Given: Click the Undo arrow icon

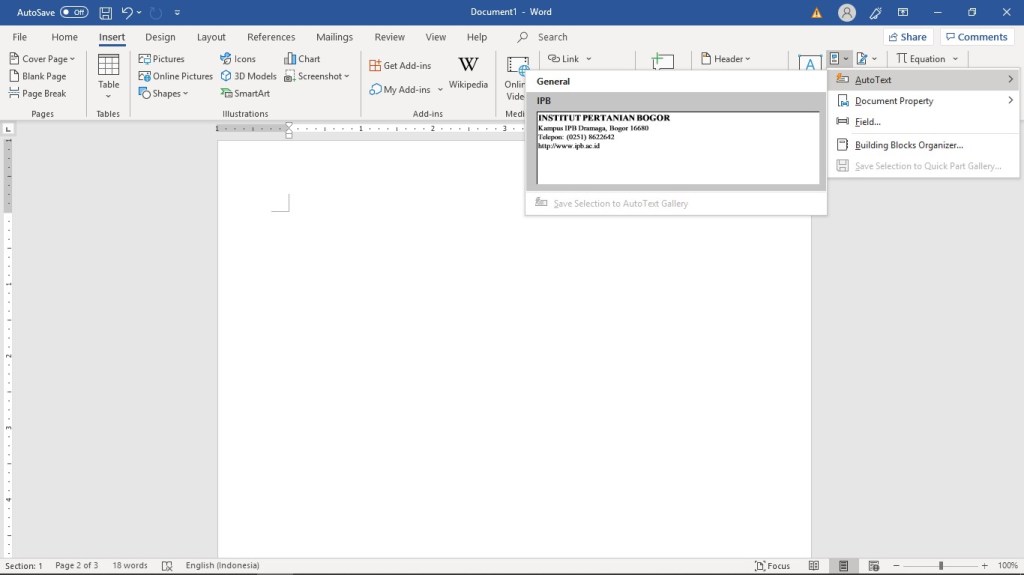Looking at the screenshot, I should pos(127,12).
